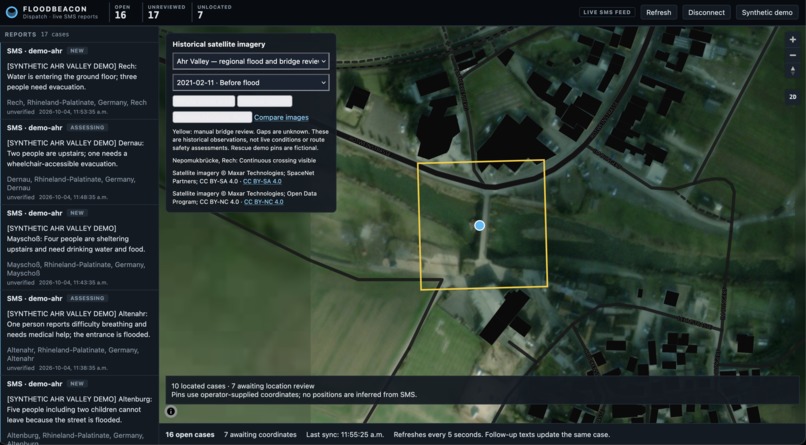The image size is (806, 445).
Task: Click the NEW badge on the Mayschoß report
Action: click(77, 213)
